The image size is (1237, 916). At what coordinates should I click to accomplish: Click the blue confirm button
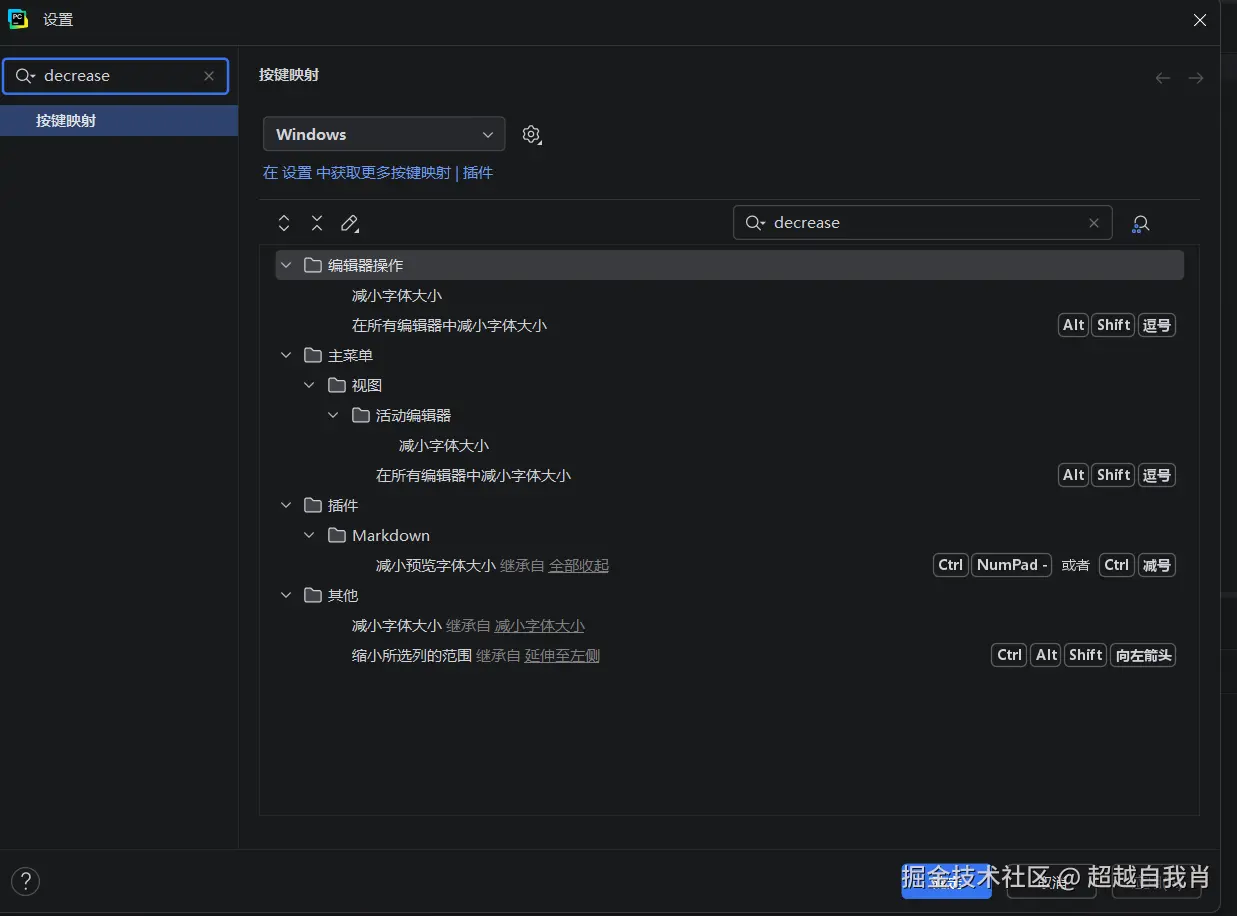(x=946, y=881)
